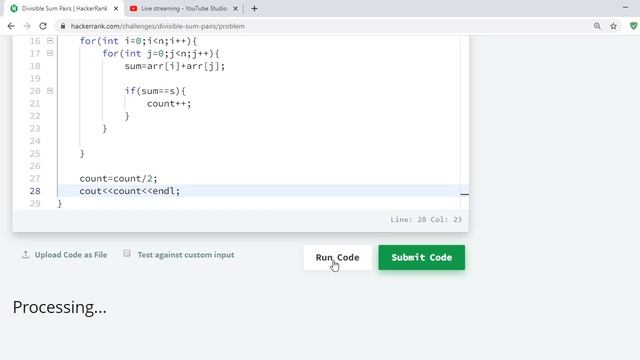Open a new browser tab
Image resolution: width=640 pixels, height=360 pixels.
[x=254, y=9]
